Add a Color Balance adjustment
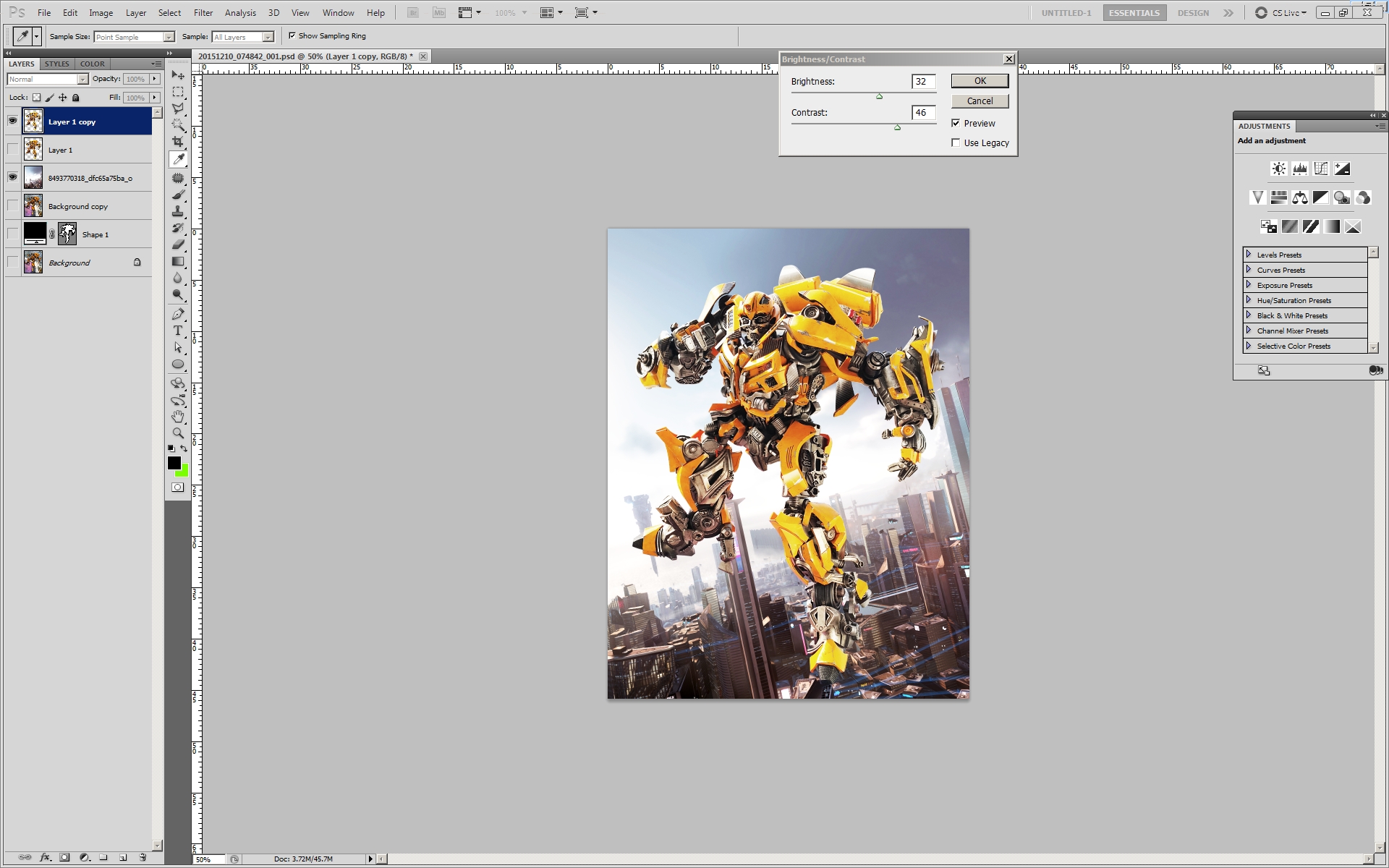The image size is (1389, 868). (1300, 197)
